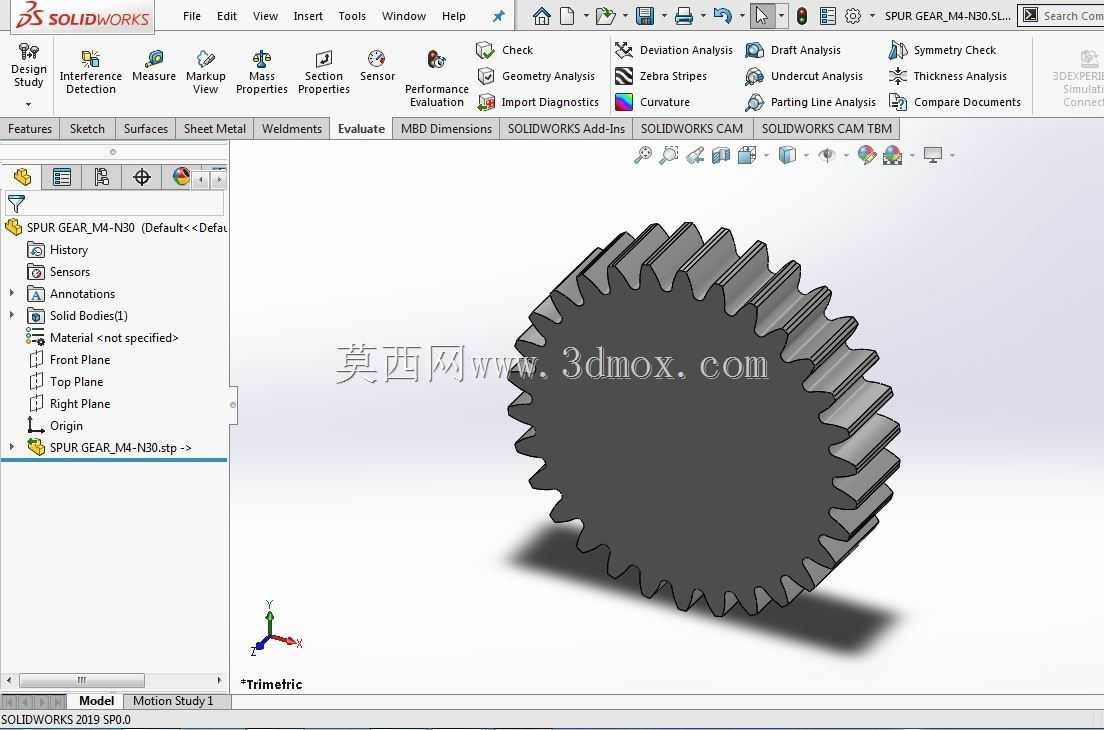Create a New document
Screen dimensions: 1104x730
click(x=567, y=15)
